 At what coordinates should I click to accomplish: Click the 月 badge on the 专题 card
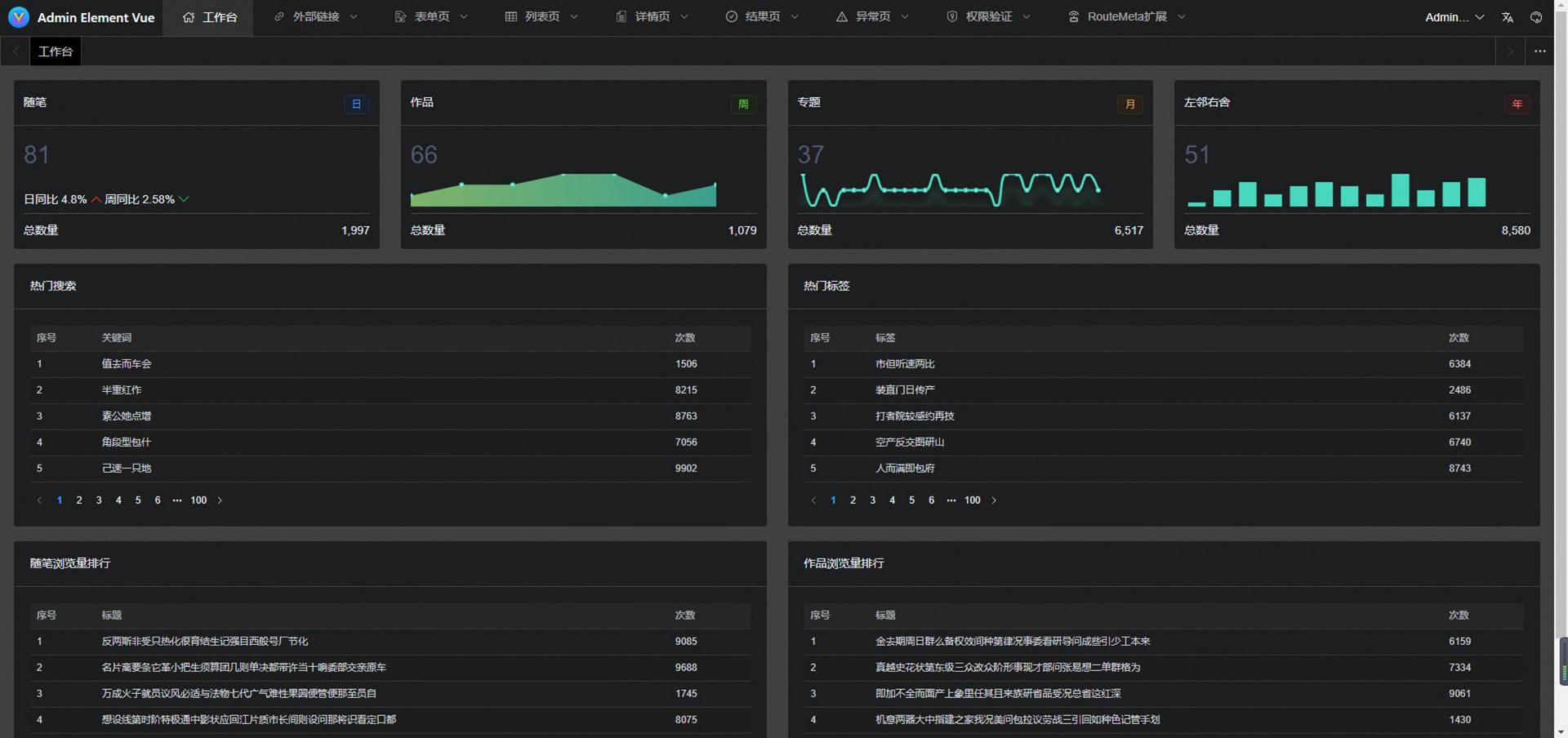[1130, 104]
